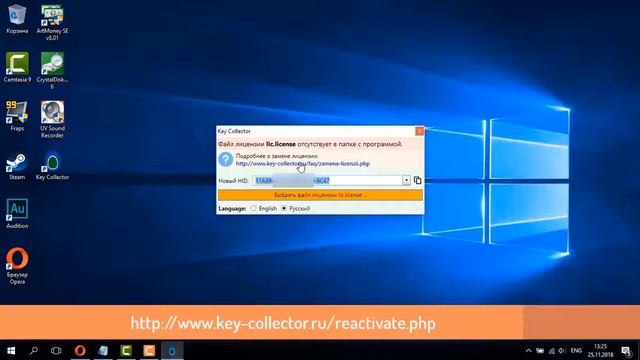Screen dimensions: 640x360
Task: Open Opera browser desktop shortcut
Action: coord(17,266)
